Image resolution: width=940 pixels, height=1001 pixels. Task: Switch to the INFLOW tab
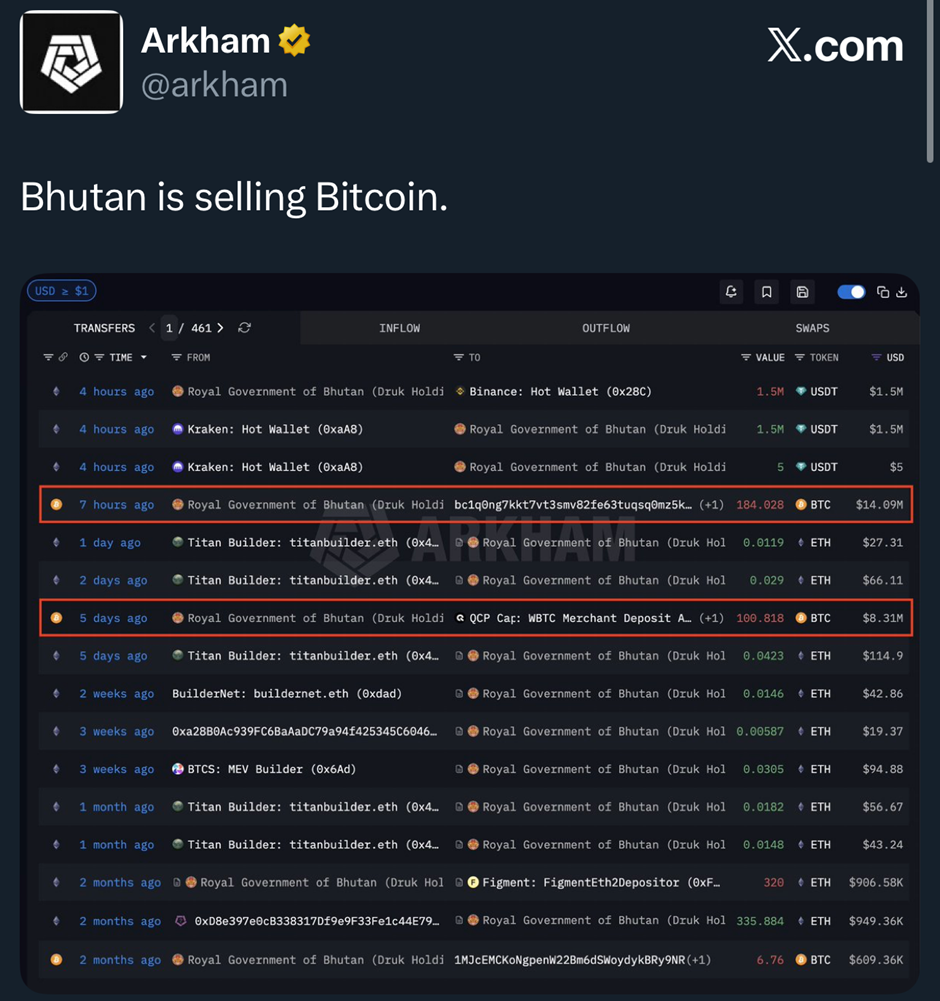[x=400, y=328]
